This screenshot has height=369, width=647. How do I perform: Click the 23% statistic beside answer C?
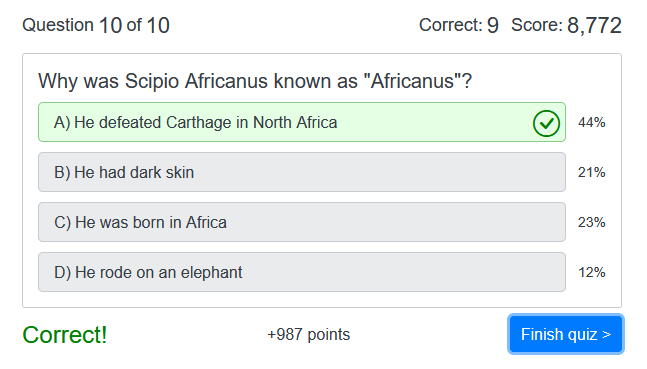point(591,222)
